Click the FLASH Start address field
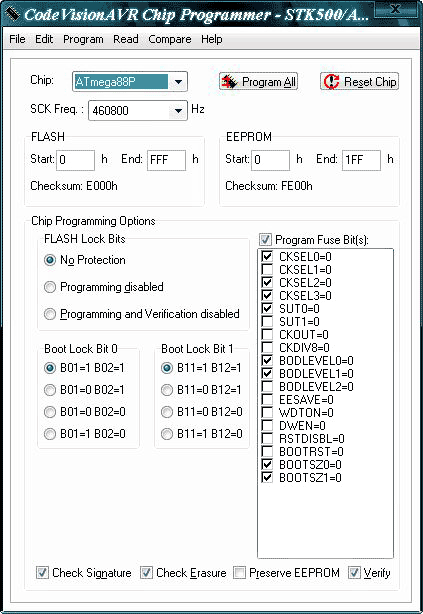Viewport: 423px width, 614px height. coord(76,160)
